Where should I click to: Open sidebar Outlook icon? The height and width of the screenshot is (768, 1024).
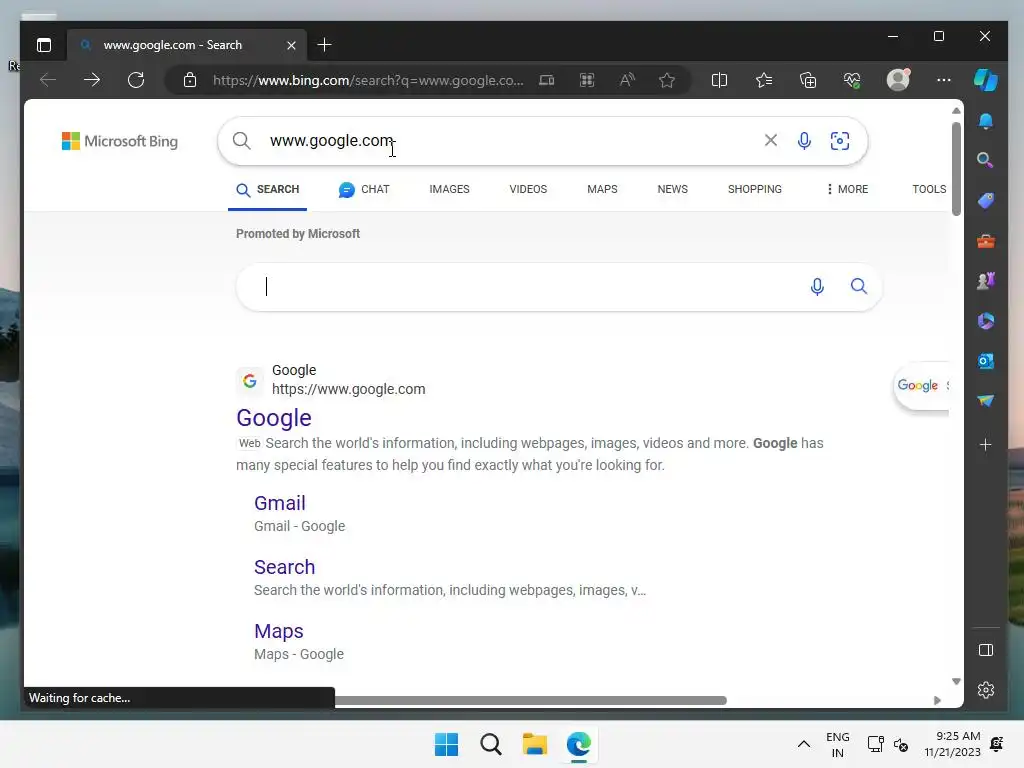(x=985, y=360)
